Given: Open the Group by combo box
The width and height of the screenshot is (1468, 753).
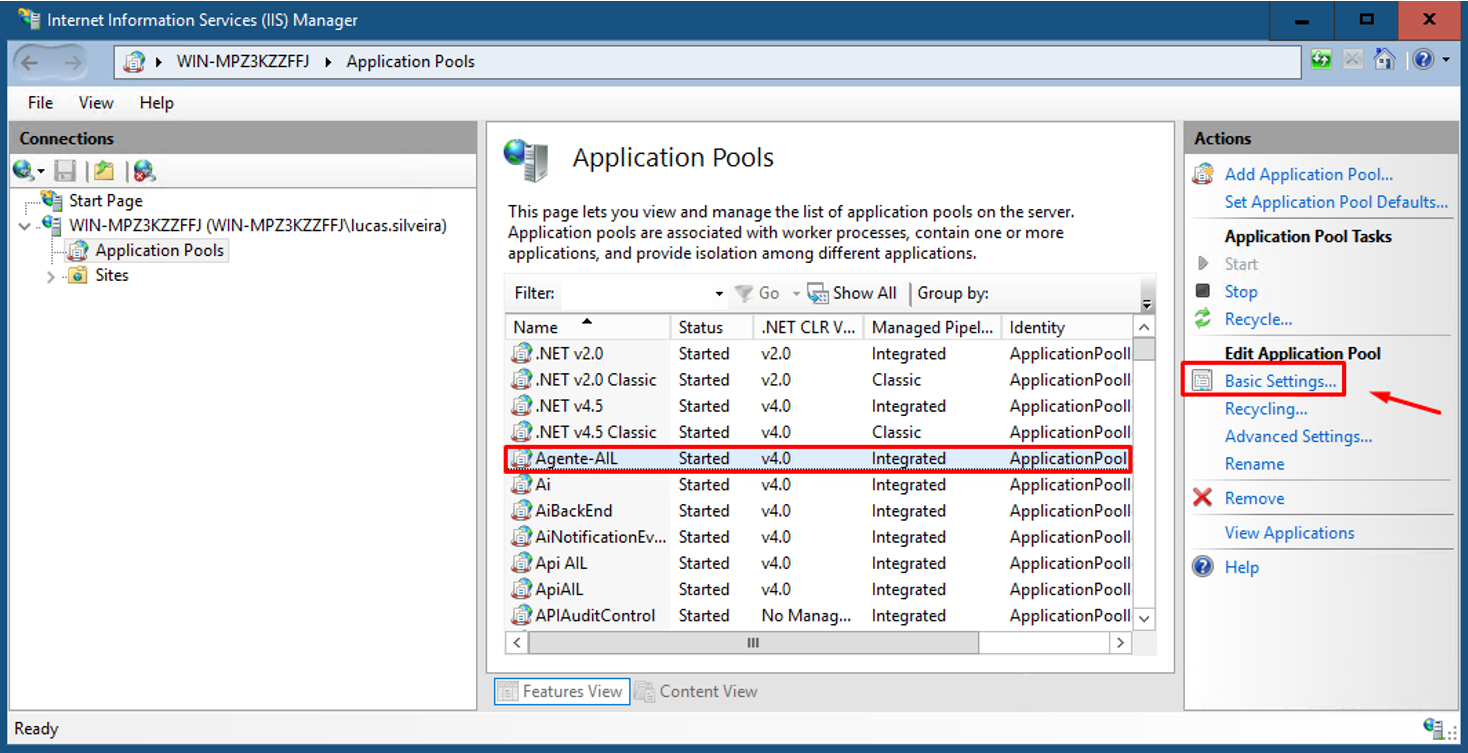Looking at the screenshot, I should click(1065, 293).
